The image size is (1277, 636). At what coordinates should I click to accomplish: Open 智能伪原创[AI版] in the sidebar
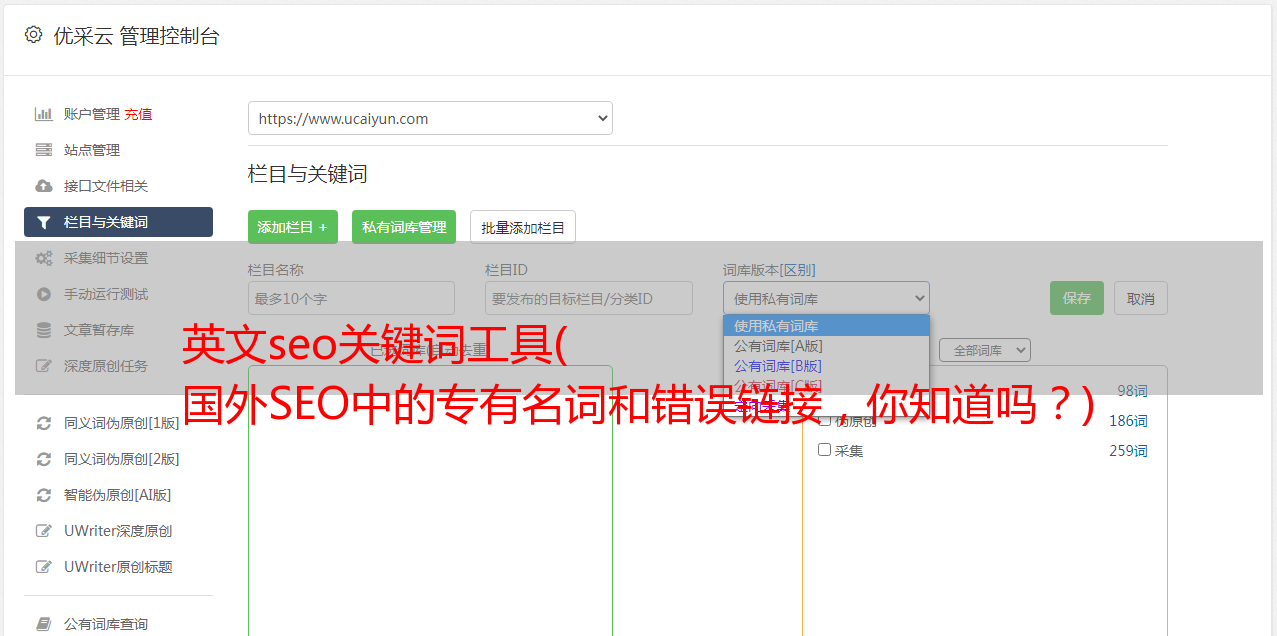click(x=118, y=495)
